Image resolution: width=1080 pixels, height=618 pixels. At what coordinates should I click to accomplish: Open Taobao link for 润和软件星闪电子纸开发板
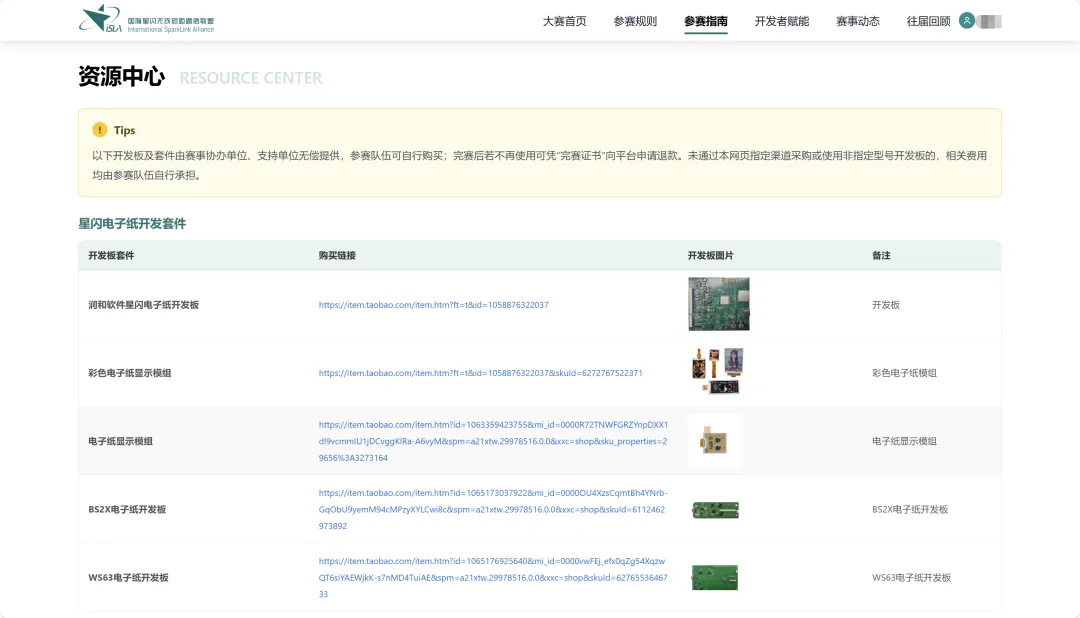click(433, 305)
